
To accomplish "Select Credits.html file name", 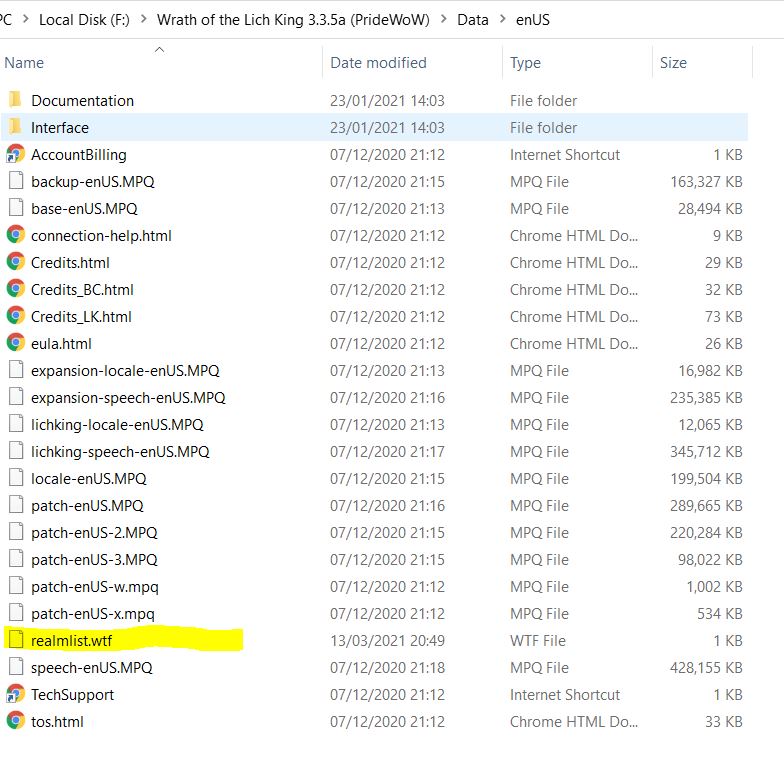I will (x=70, y=262).
